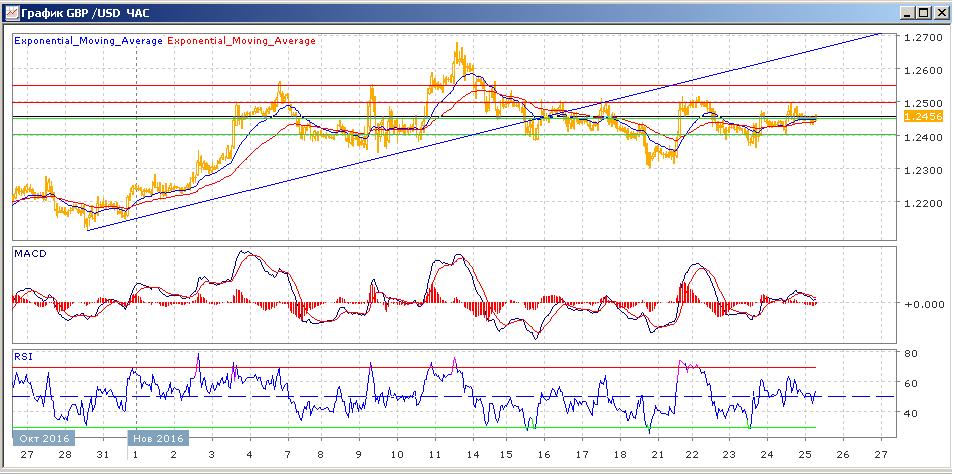The height and width of the screenshot is (474, 953).
Task: Click date label 27 at timeline start
Action: [x=27, y=455]
